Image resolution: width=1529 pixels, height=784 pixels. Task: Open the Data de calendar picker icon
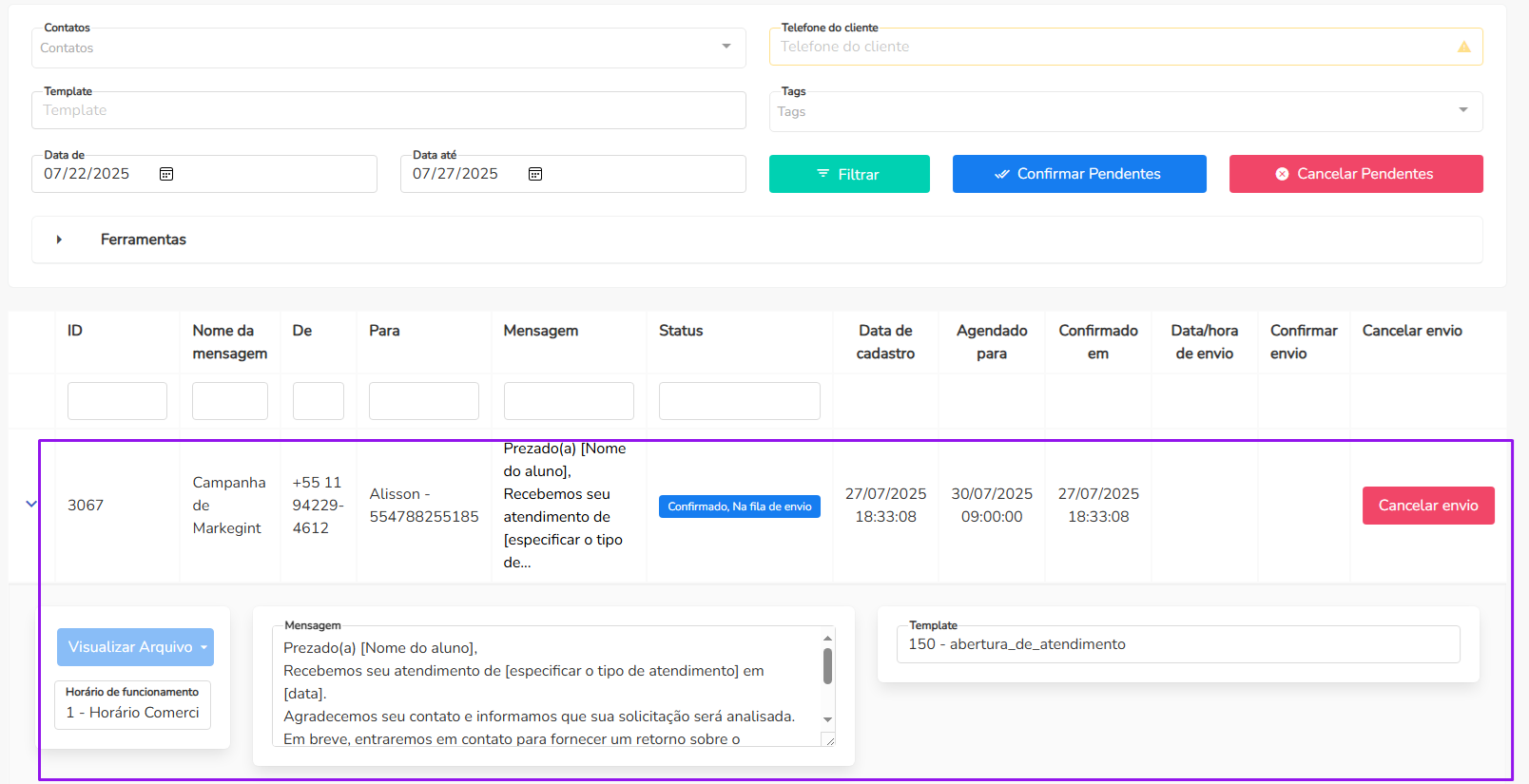pyautogui.click(x=166, y=174)
